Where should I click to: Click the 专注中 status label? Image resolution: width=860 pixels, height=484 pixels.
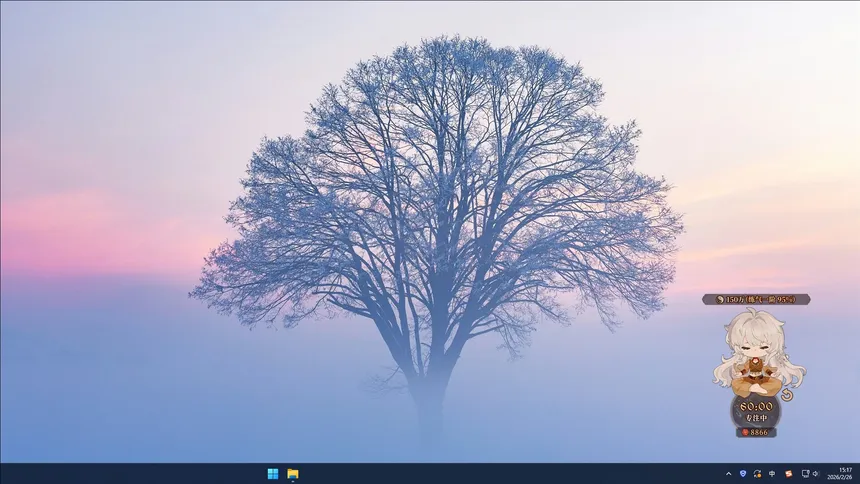click(757, 418)
